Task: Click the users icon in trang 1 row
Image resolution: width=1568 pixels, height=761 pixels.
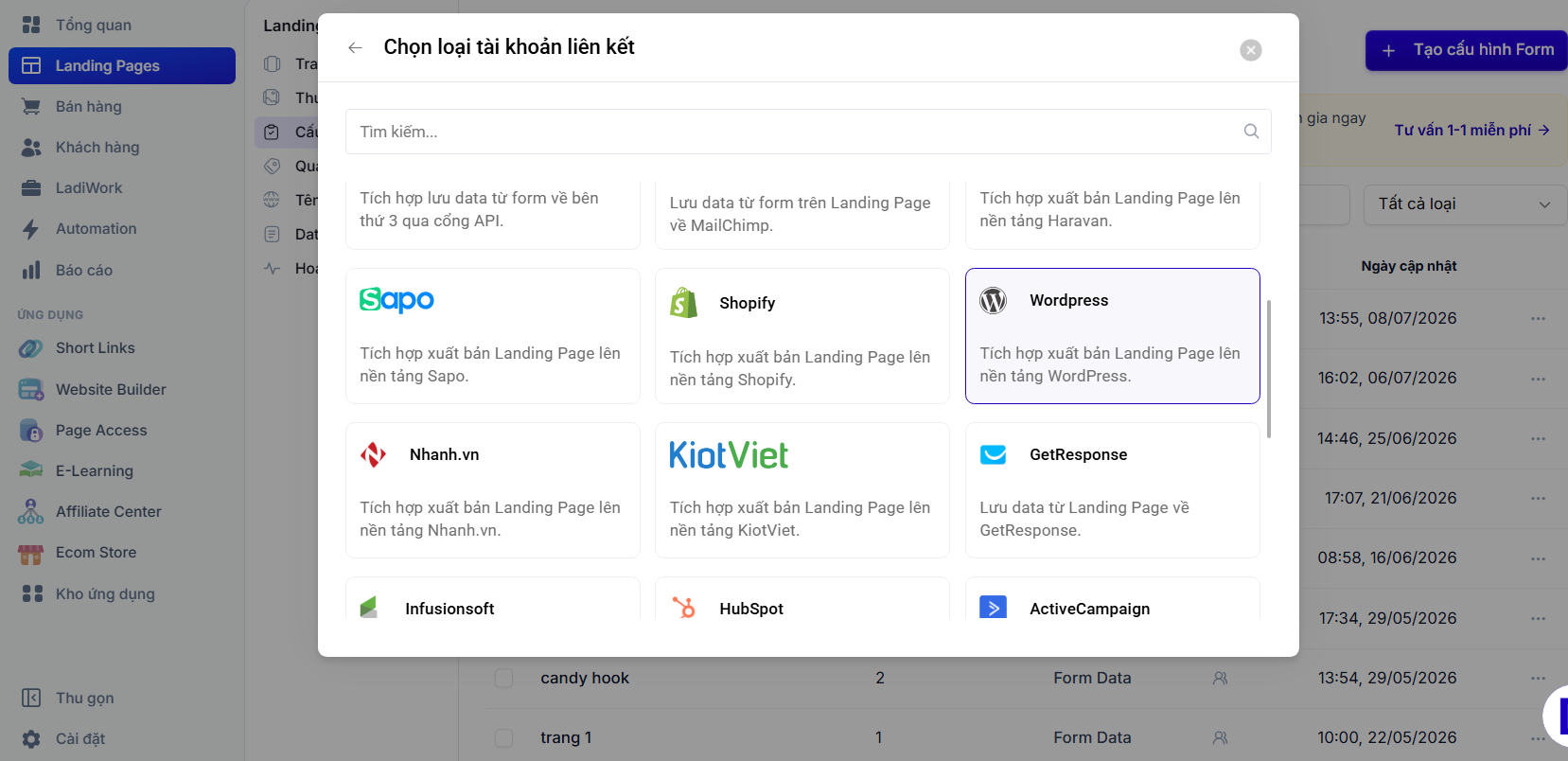Action: click(x=1221, y=737)
